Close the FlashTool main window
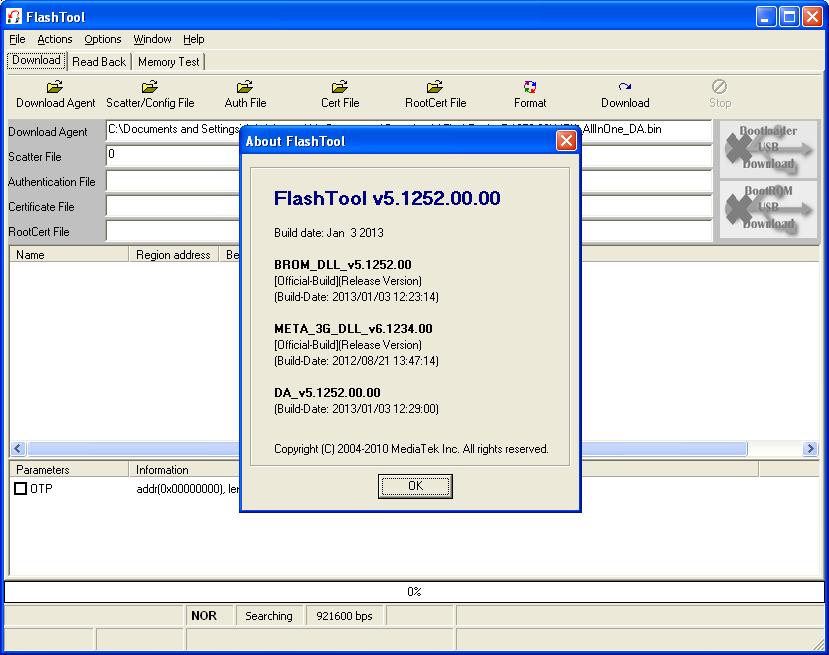Screen dimensions: 829x655 812,17
